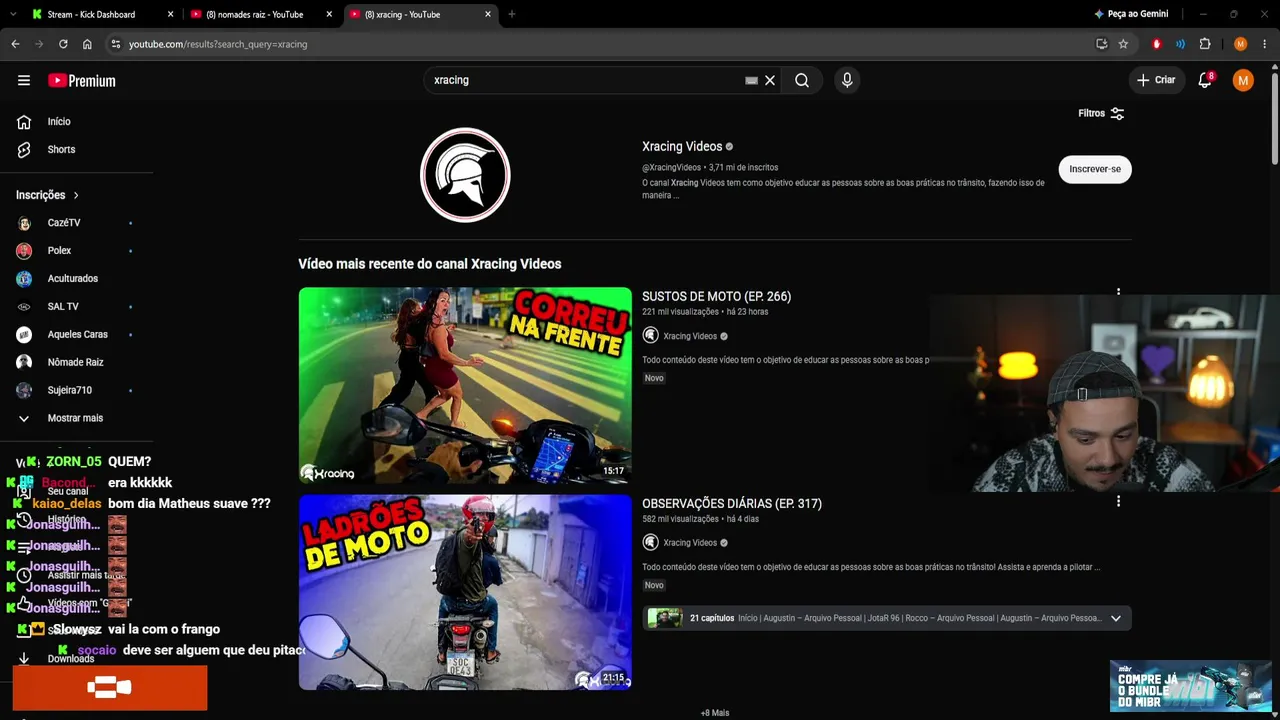Expand Mostrar mais subscriptions
The height and width of the screenshot is (720, 1280).
(x=77, y=419)
